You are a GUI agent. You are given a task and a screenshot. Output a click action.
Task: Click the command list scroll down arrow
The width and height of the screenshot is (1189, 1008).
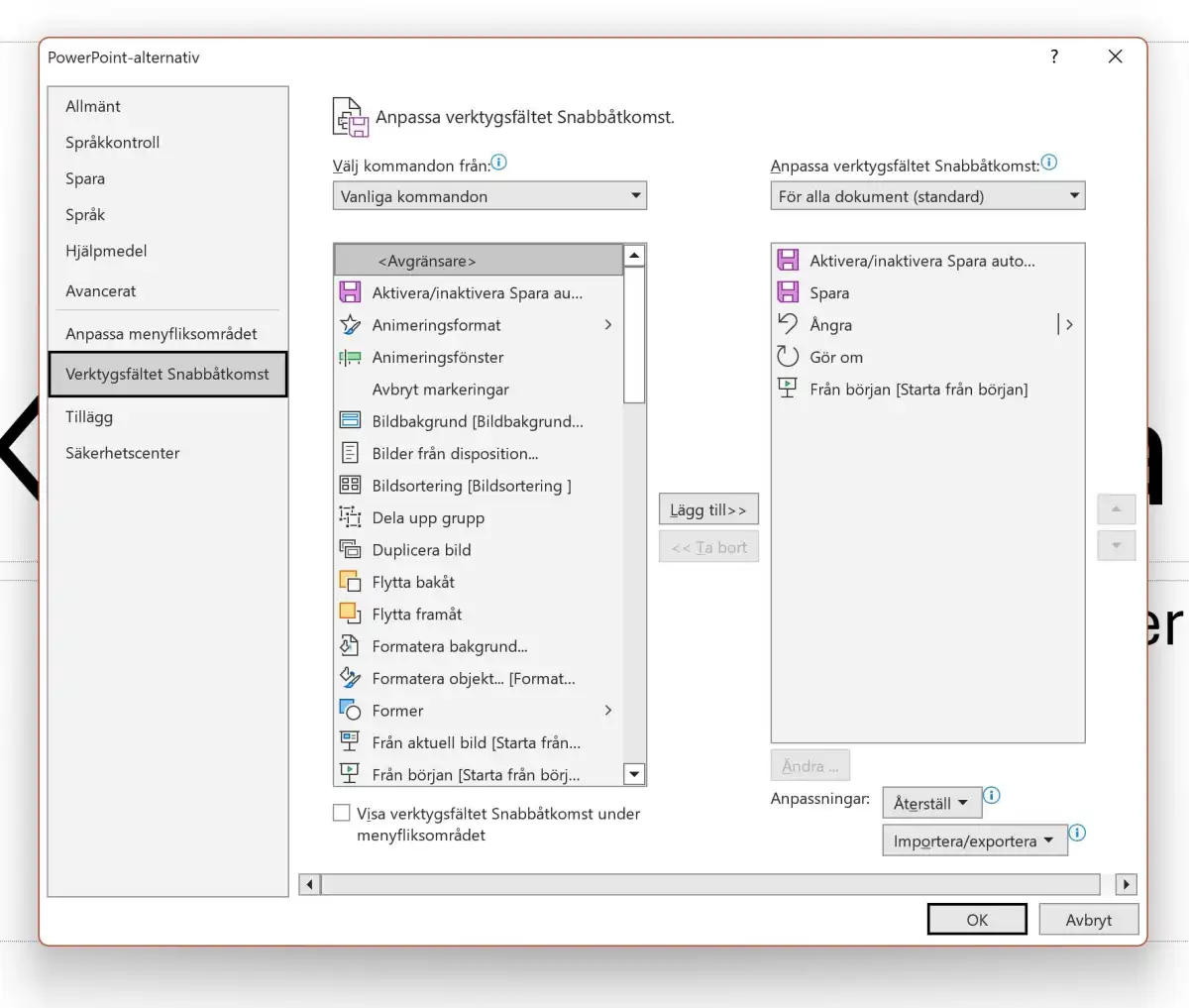point(634,774)
